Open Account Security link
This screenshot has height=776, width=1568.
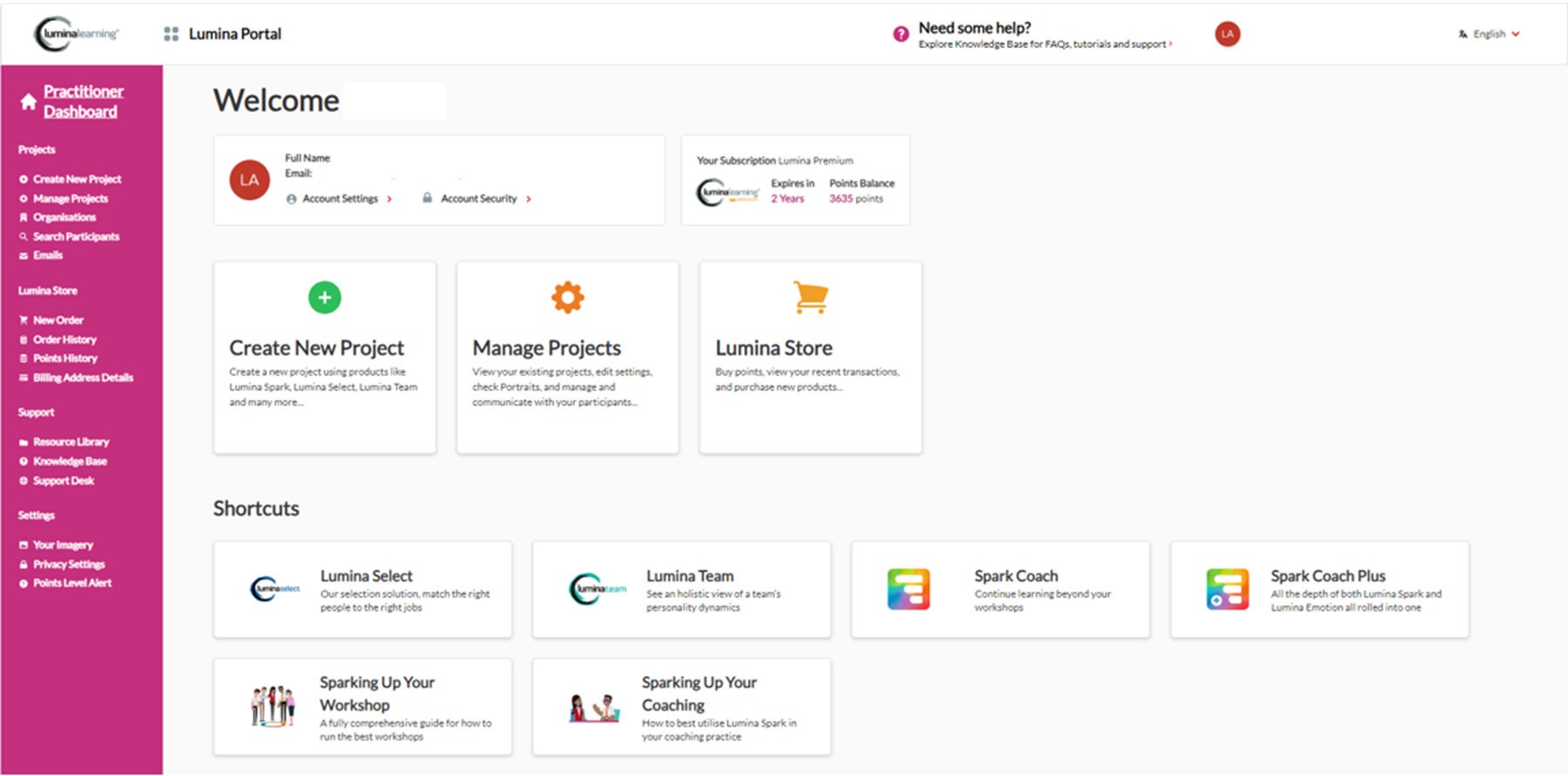pos(479,199)
